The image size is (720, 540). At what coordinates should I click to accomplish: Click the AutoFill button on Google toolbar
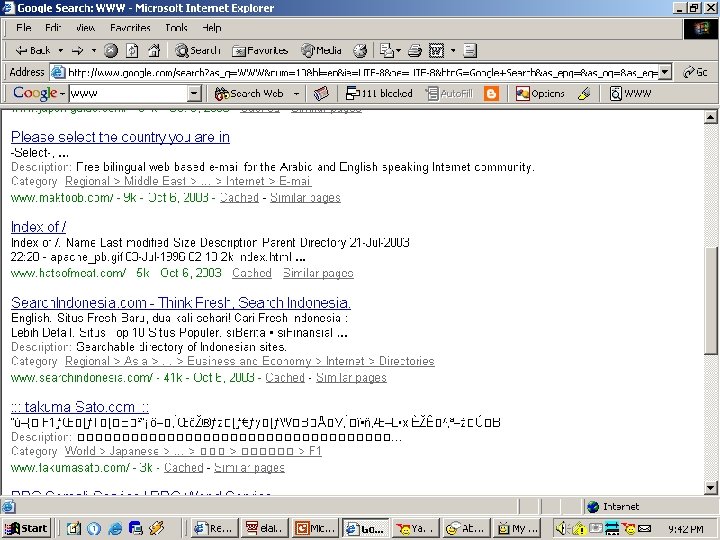449,94
